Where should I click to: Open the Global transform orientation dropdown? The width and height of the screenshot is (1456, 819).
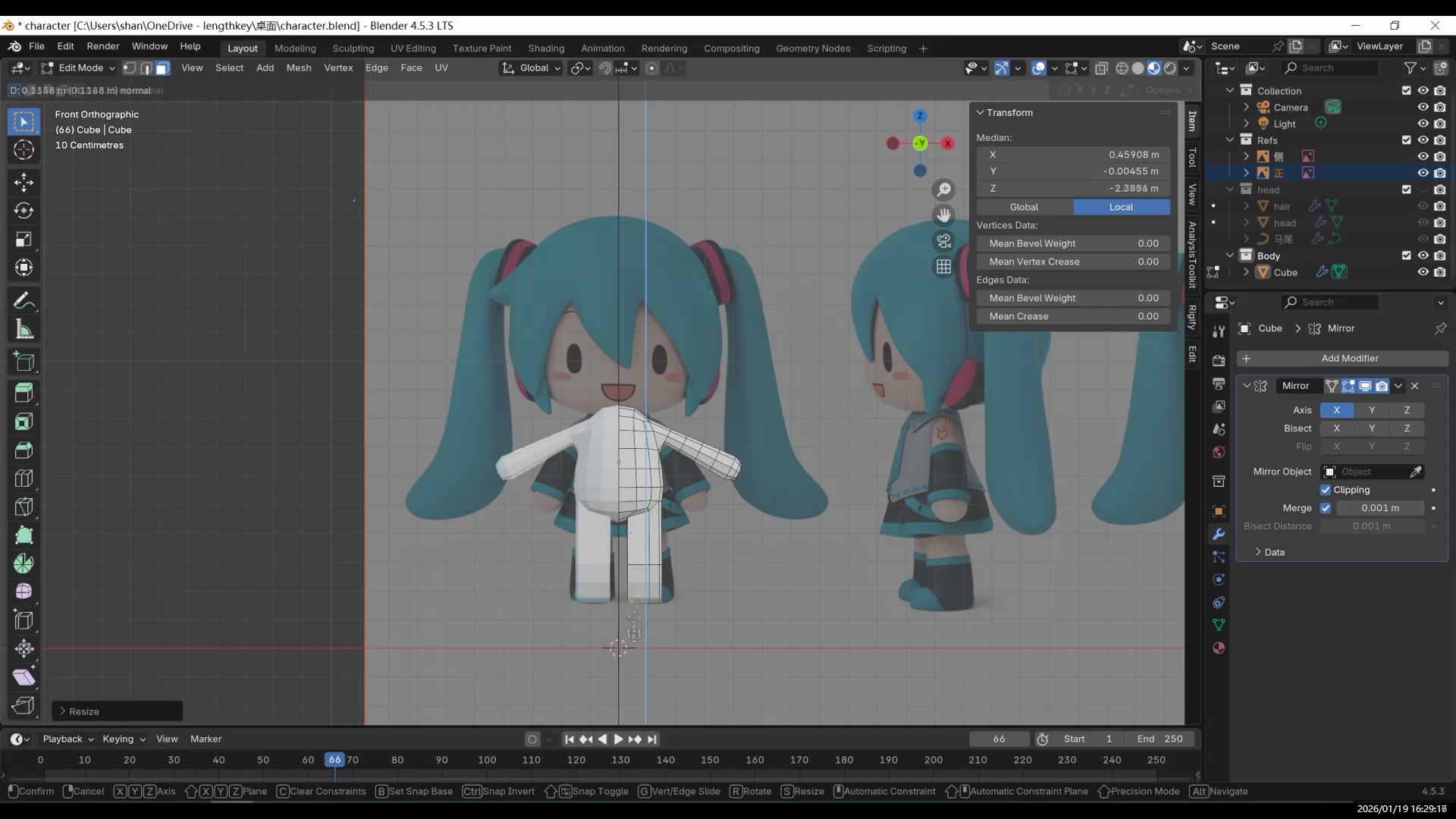532,68
